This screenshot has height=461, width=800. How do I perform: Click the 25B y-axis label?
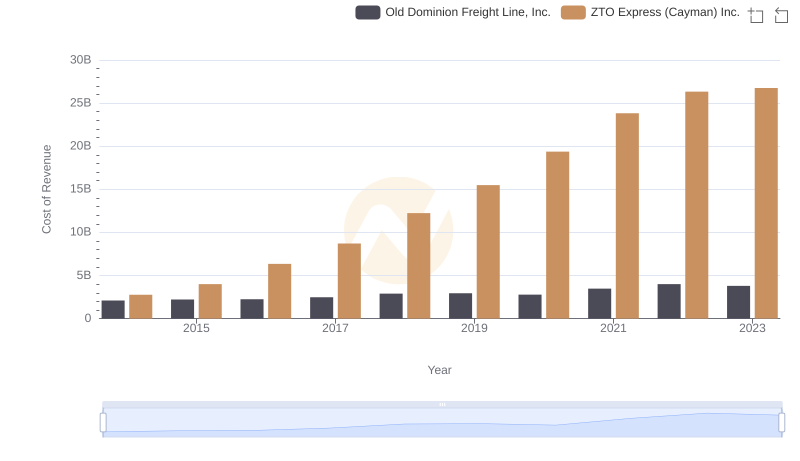[81, 103]
